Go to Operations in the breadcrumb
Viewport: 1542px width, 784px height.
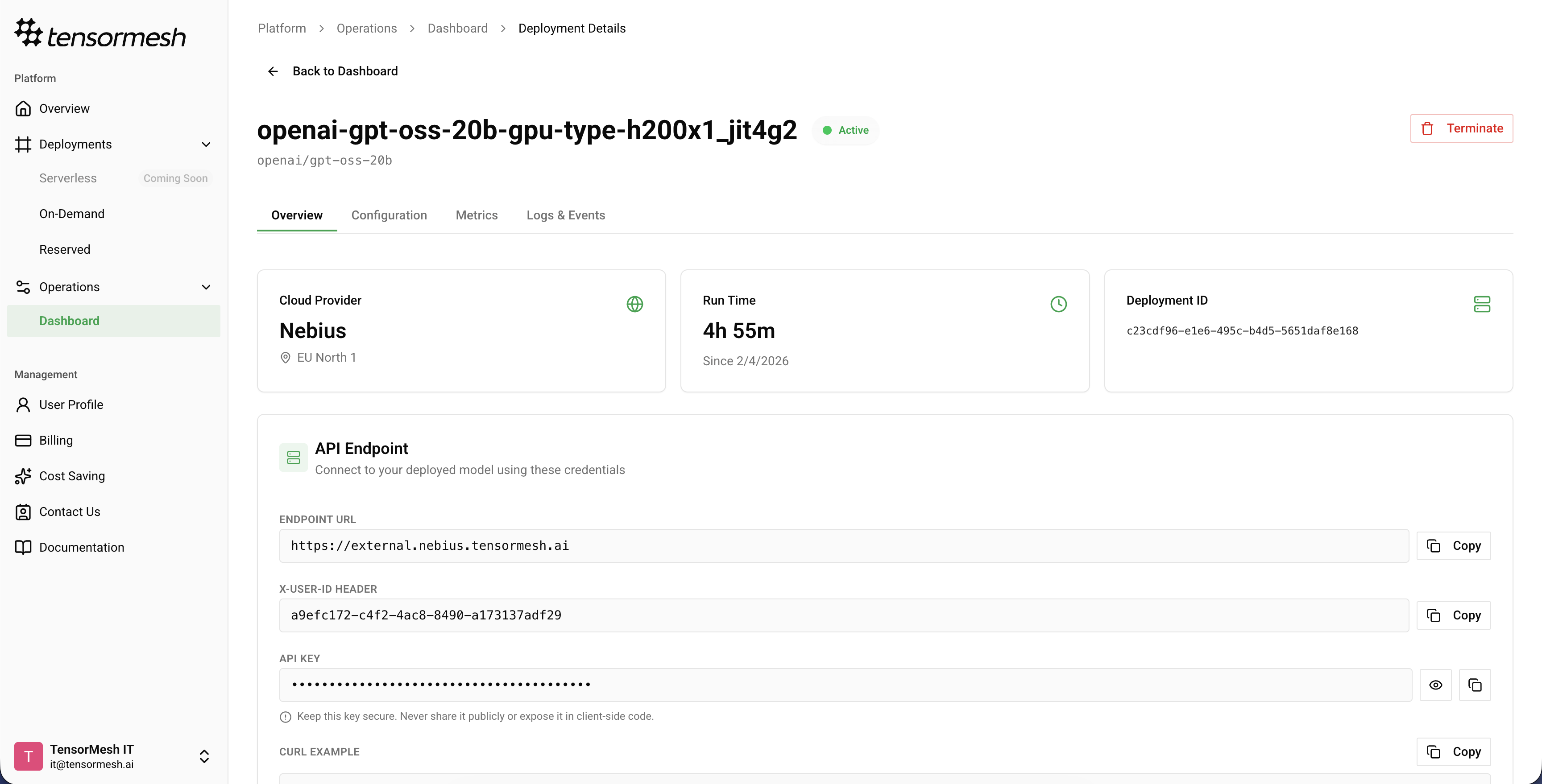(x=366, y=28)
